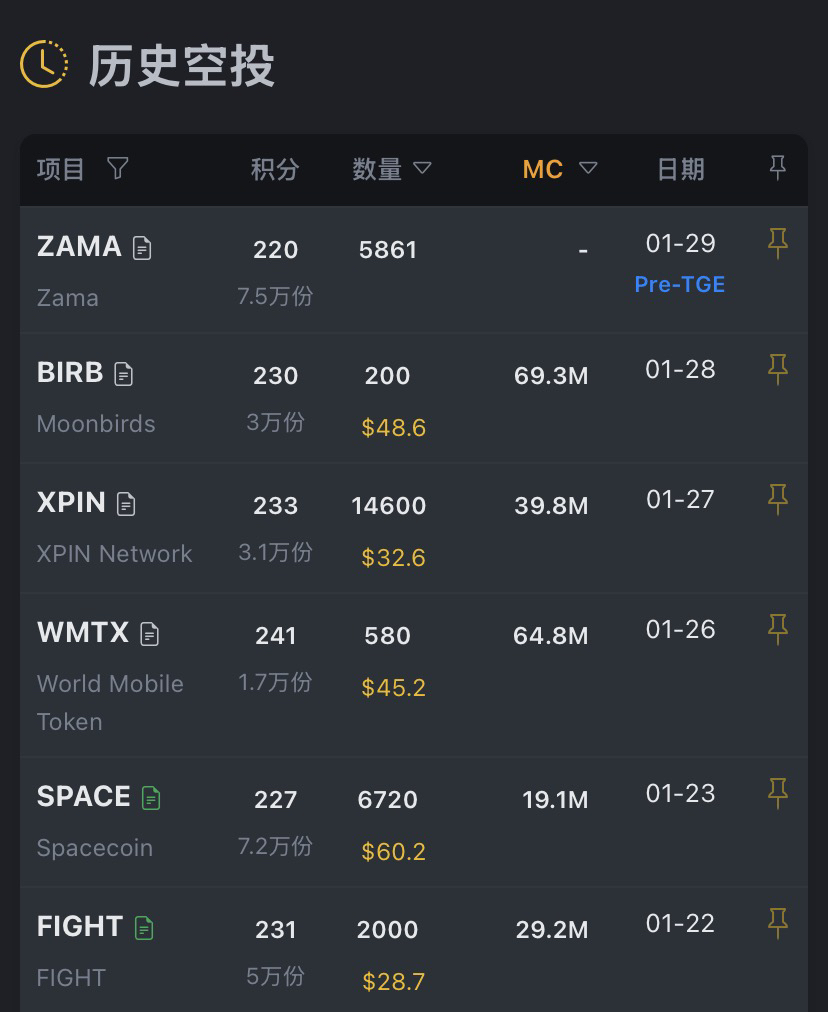Pin the ZAMA row
The height and width of the screenshot is (1012, 828).
777,243
